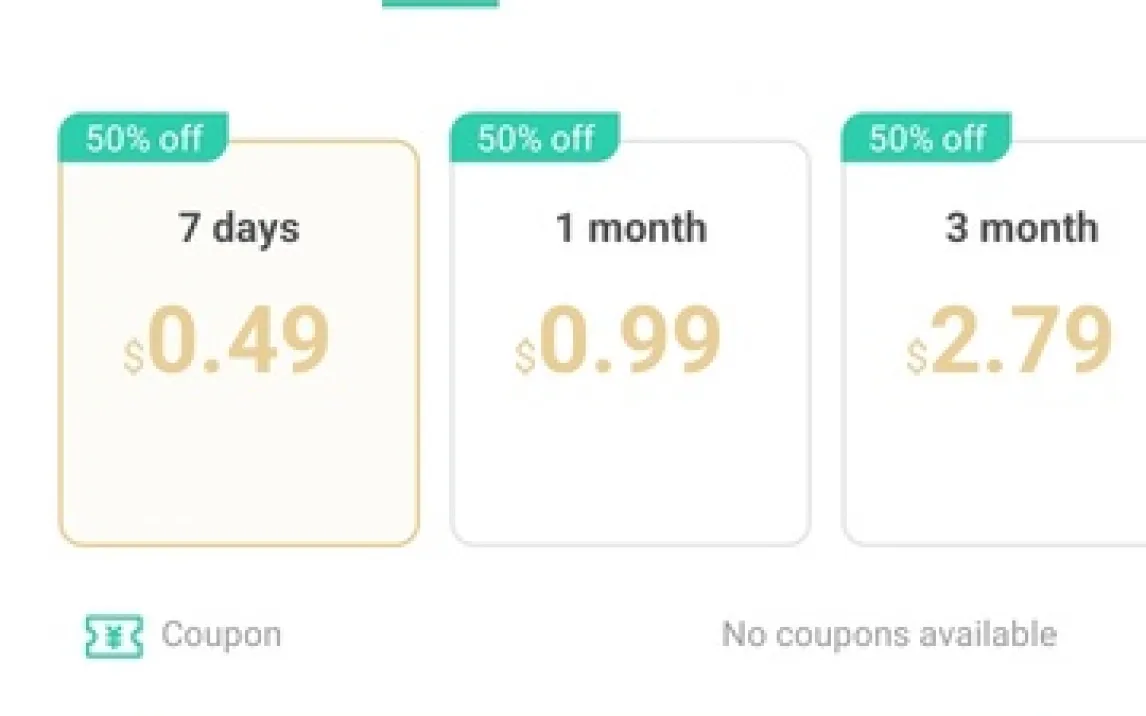Click the 7 days title text
The image size is (1146, 716).
[x=239, y=229]
